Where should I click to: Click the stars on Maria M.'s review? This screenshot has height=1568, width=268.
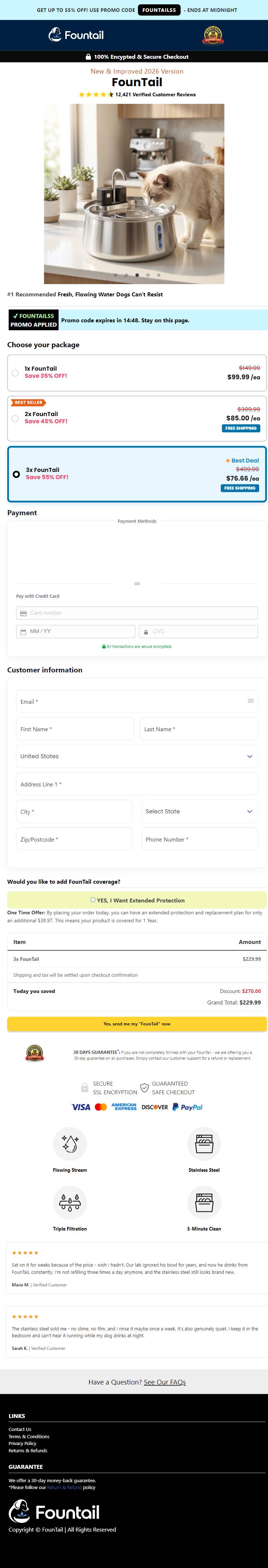[x=25, y=1253]
